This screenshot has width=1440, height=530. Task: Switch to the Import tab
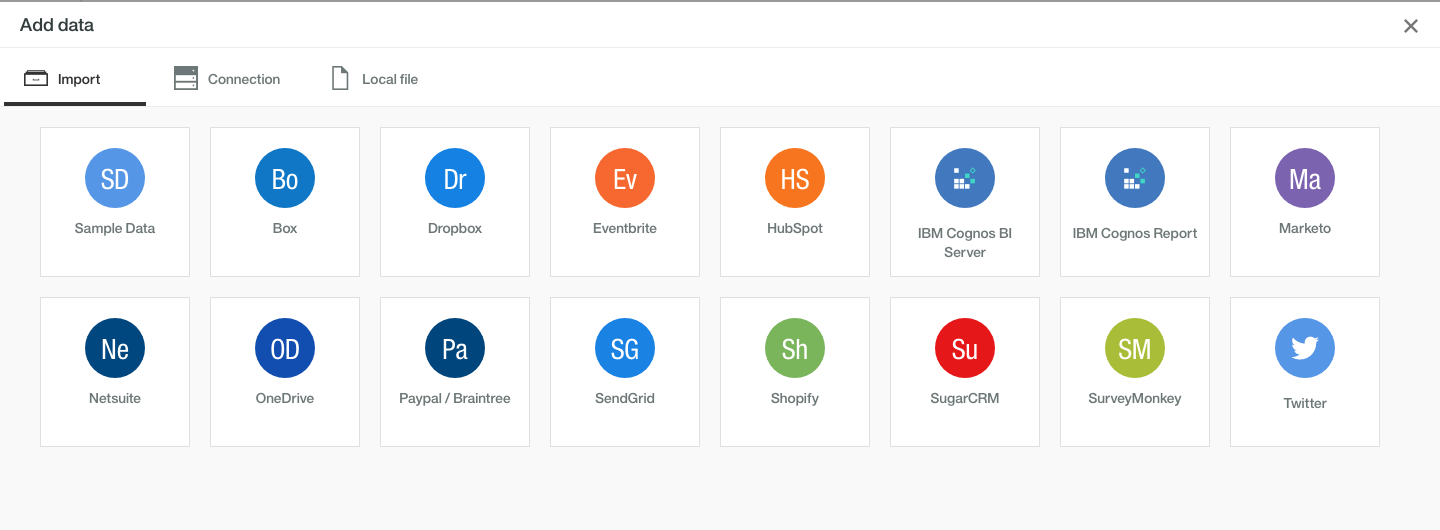coord(75,79)
